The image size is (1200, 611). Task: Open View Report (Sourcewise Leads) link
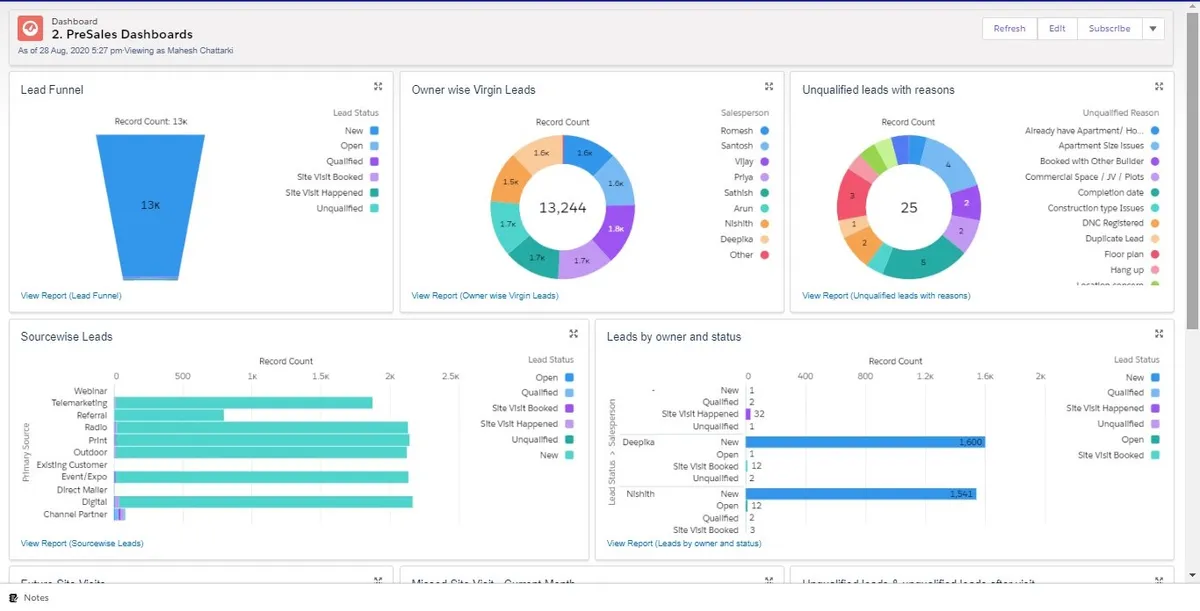coord(82,543)
